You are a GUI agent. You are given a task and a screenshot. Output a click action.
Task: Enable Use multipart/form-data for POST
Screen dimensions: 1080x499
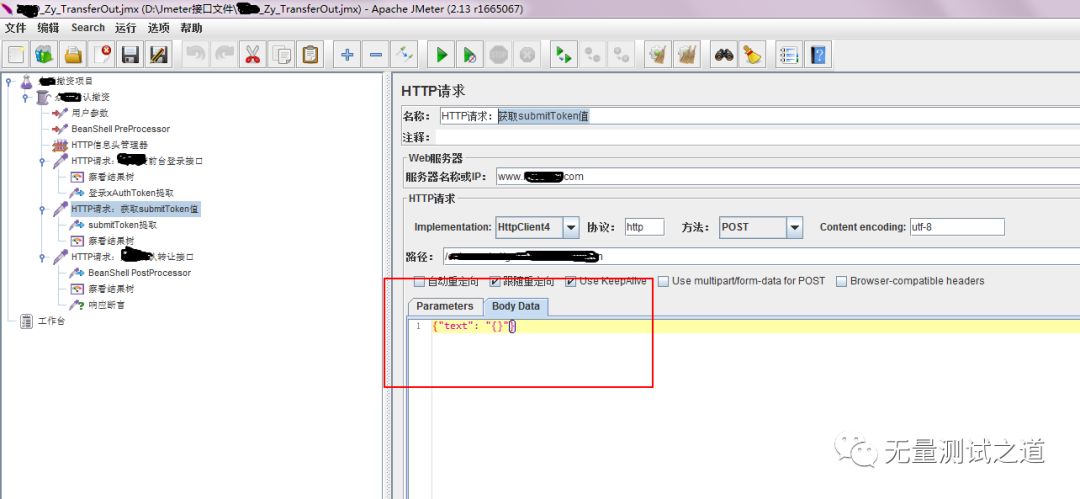(663, 281)
